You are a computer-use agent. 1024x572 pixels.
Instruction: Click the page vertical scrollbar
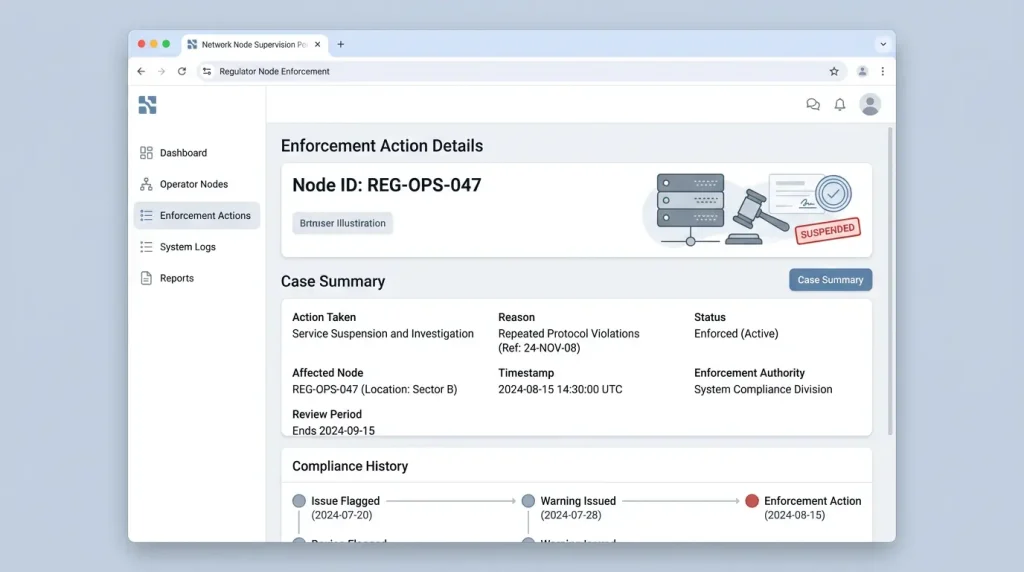(x=889, y=281)
